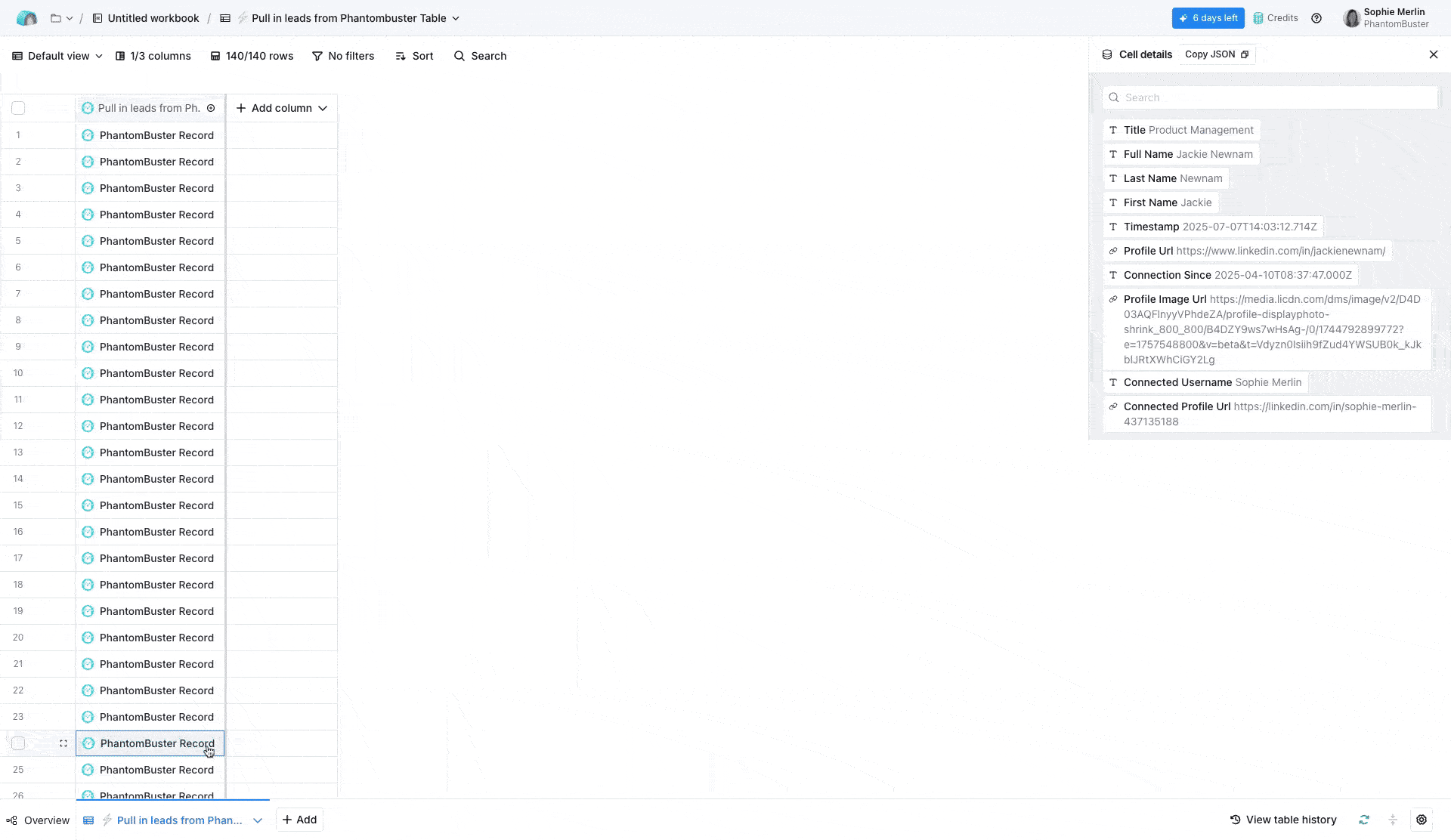Click the Copy JSON button
Viewport: 1451px width, 840px height.
click(1217, 54)
